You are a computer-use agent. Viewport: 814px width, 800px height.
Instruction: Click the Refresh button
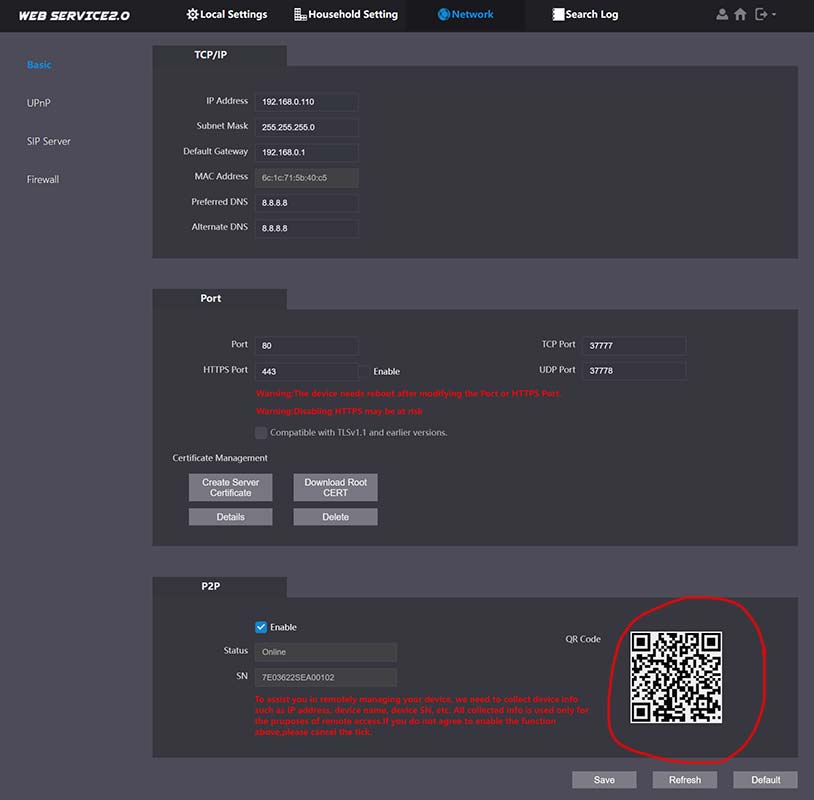685,779
